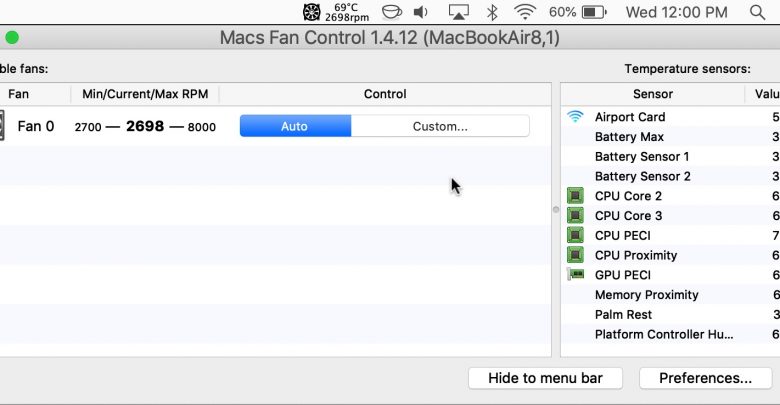Select Auto fan control mode
780x405 pixels.
(x=295, y=126)
